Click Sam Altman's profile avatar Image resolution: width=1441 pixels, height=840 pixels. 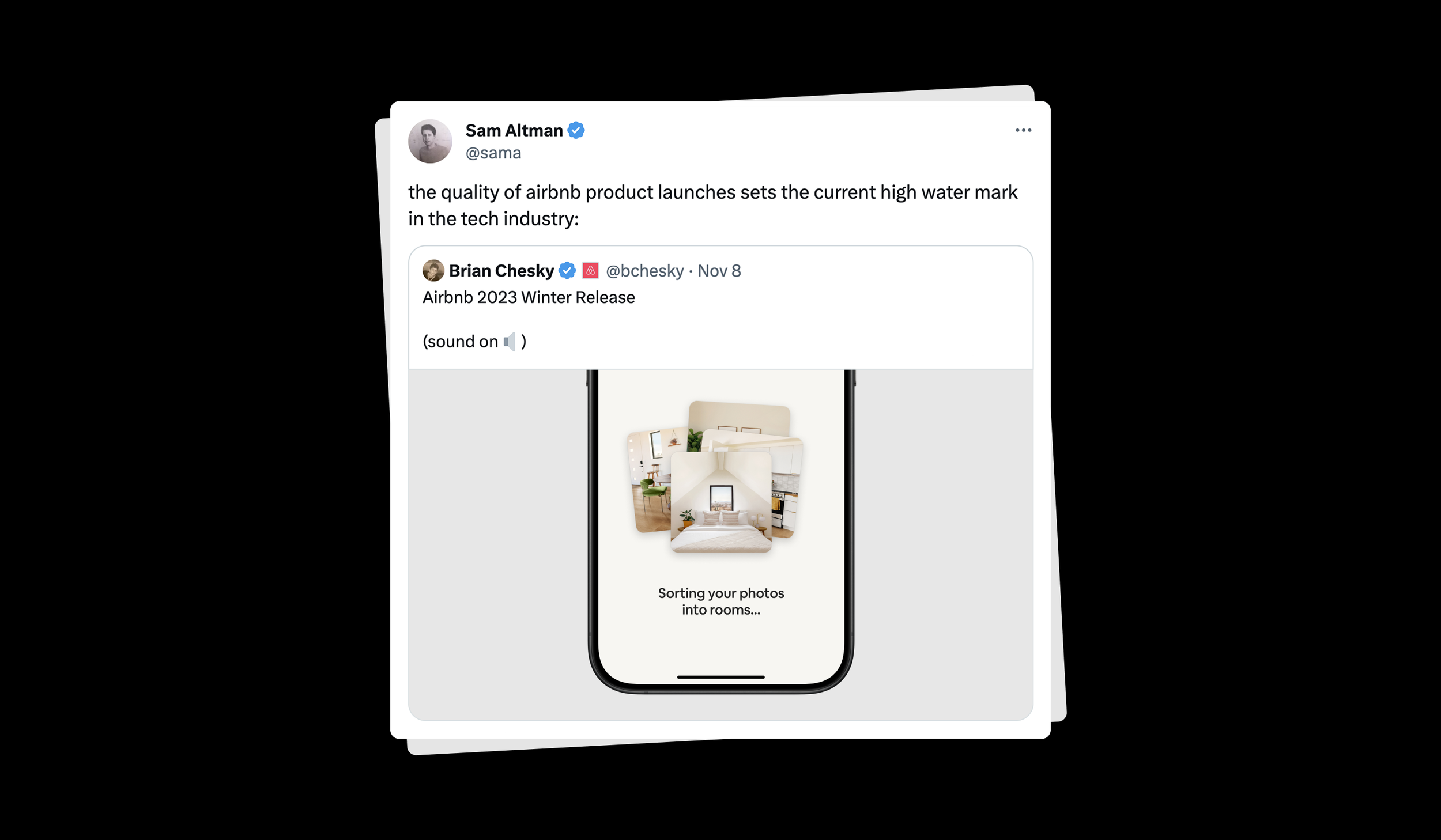[430, 141]
